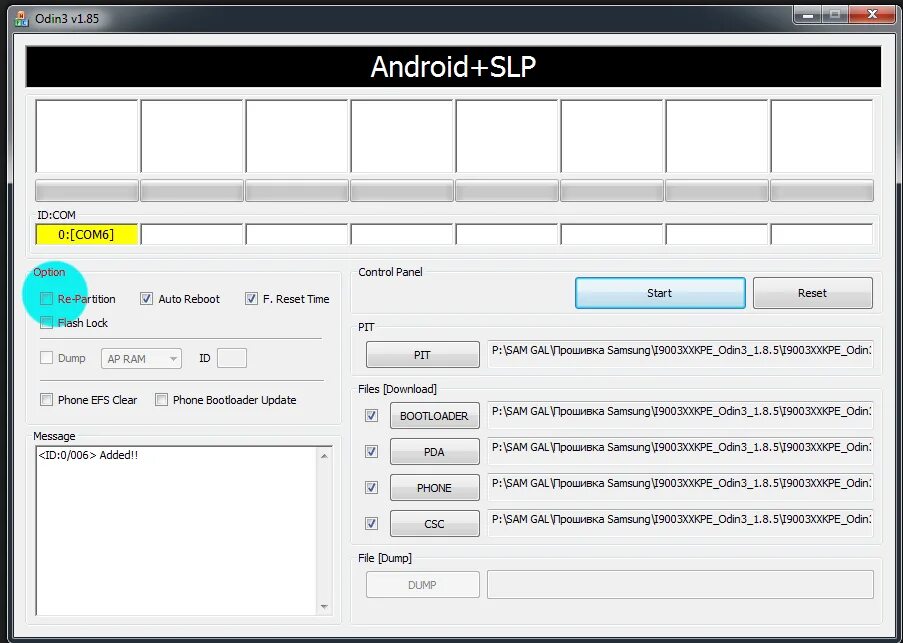The height and width of the screenshot is (643, 903).
Task: Click the Start button
Action: [660, 293]
